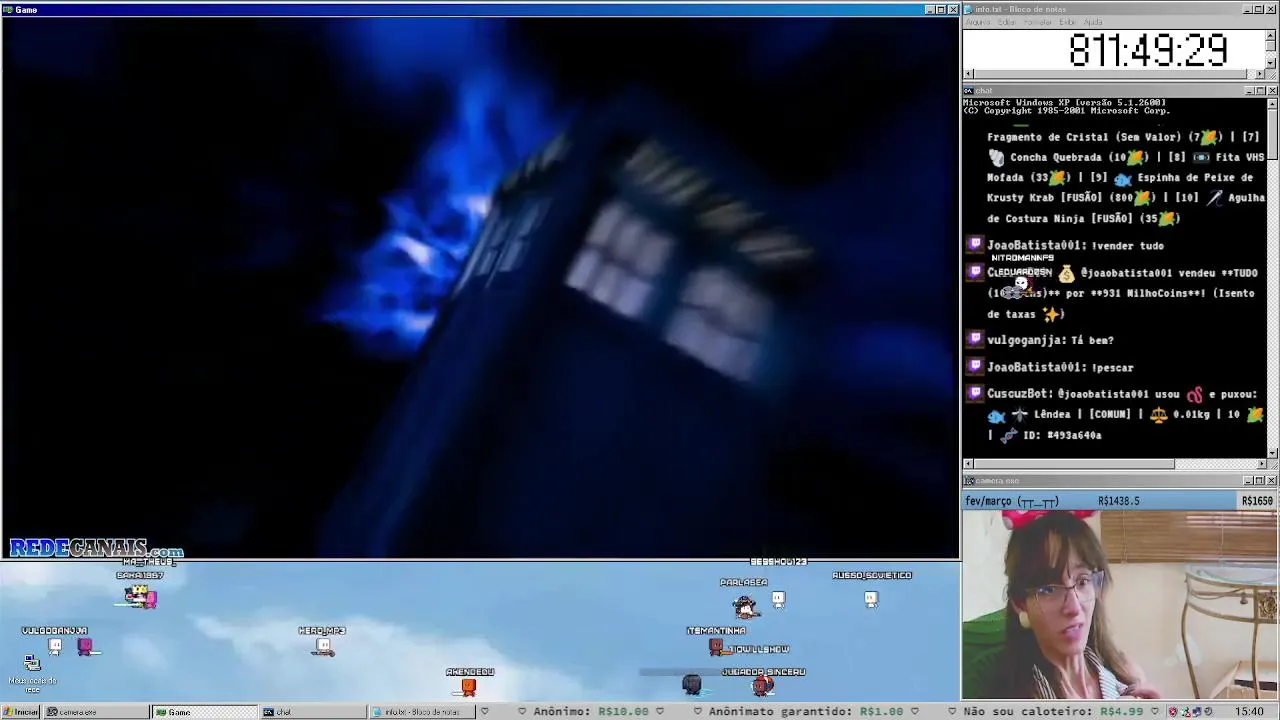Click the shell icon before Concha Quebrada
The image size is (1280, 720).
point(996,157)
